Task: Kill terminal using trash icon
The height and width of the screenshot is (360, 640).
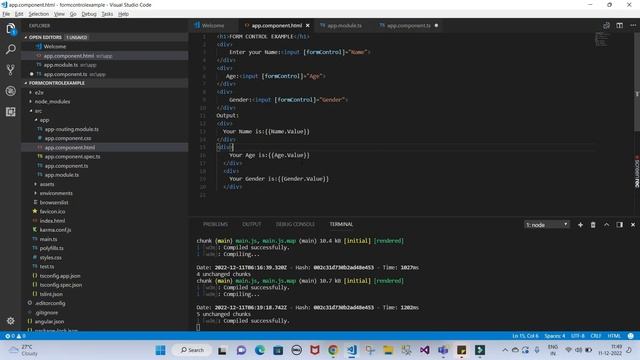Action: tap(593, 224)
